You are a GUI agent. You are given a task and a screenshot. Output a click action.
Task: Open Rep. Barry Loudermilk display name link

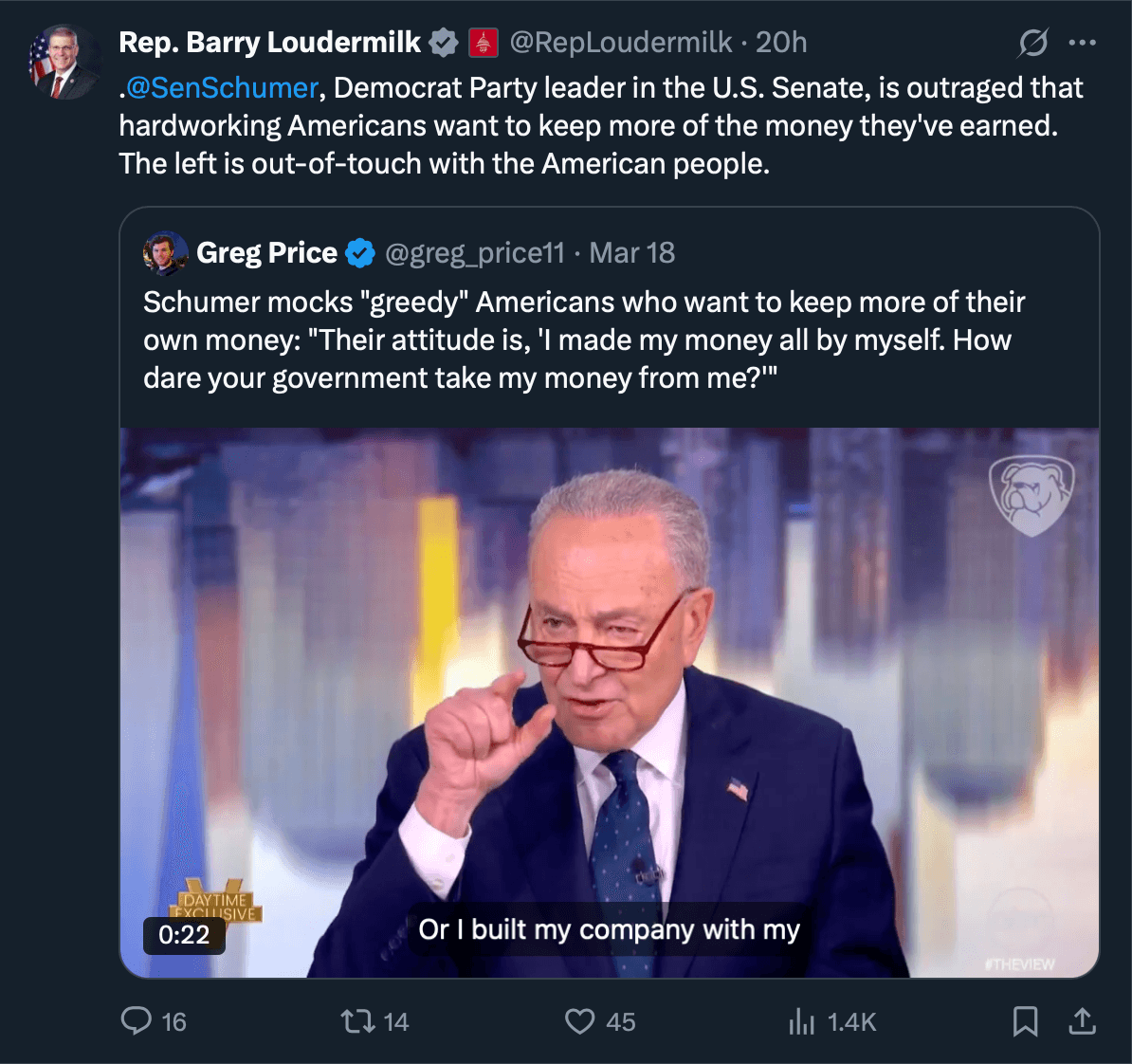click(269, 43)
